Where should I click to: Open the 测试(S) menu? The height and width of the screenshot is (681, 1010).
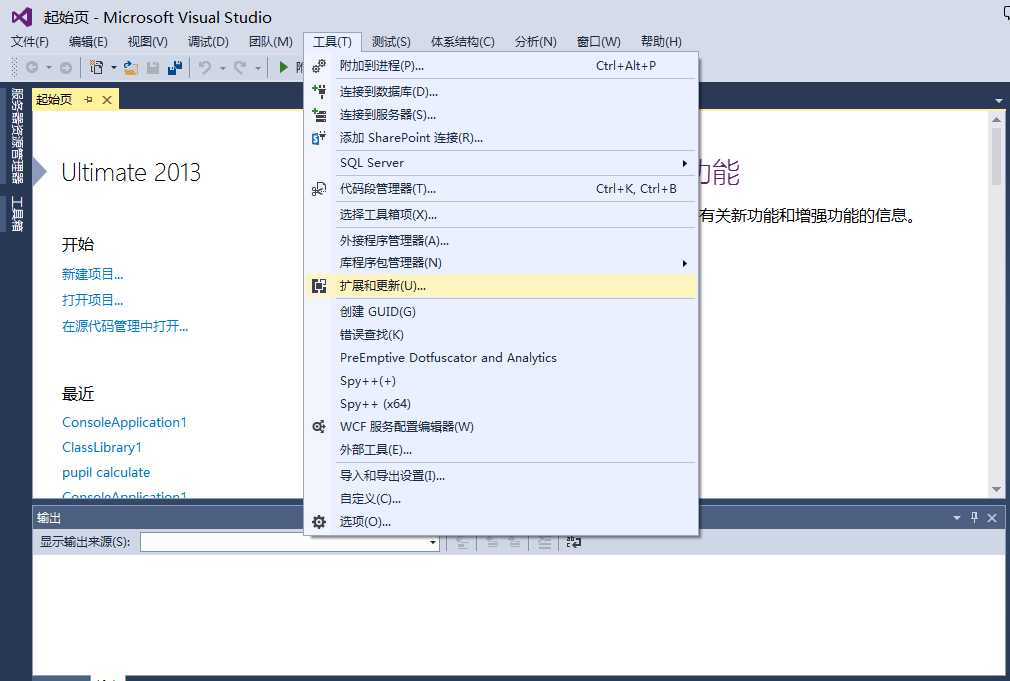click(391, 42)
